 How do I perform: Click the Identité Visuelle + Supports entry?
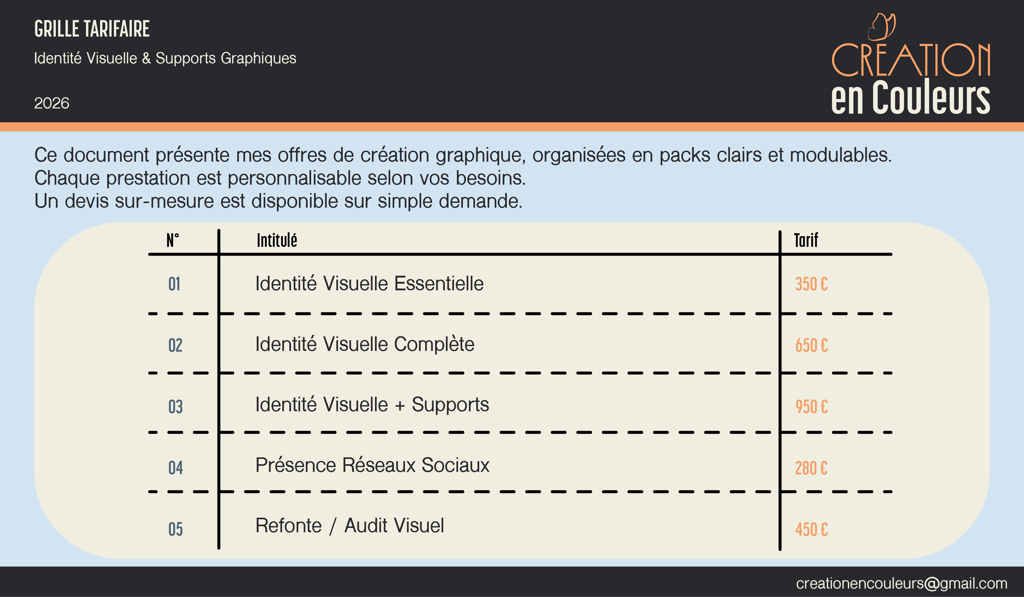tap(372, 405)
